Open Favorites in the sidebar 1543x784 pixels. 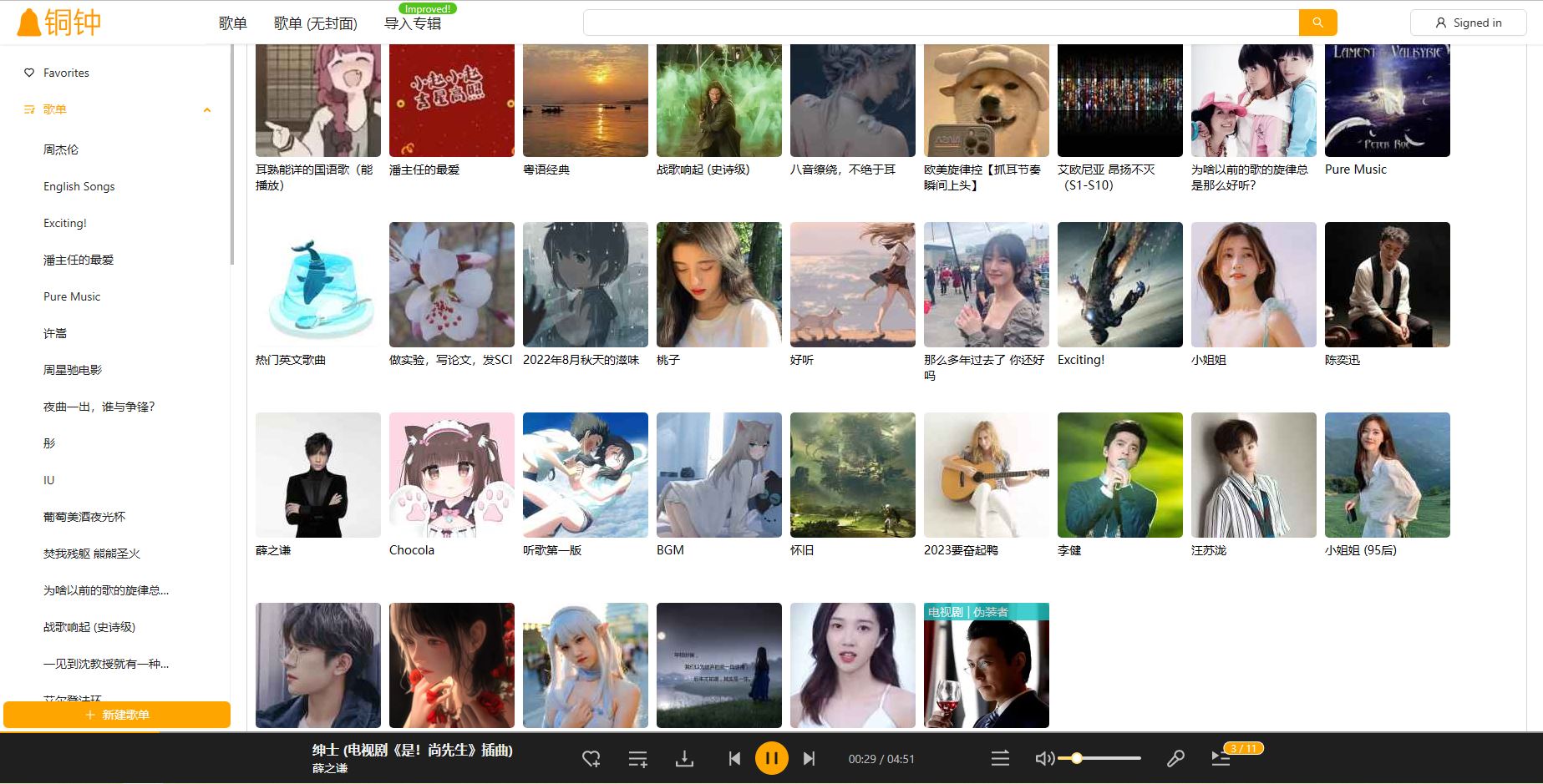(66, 73)
